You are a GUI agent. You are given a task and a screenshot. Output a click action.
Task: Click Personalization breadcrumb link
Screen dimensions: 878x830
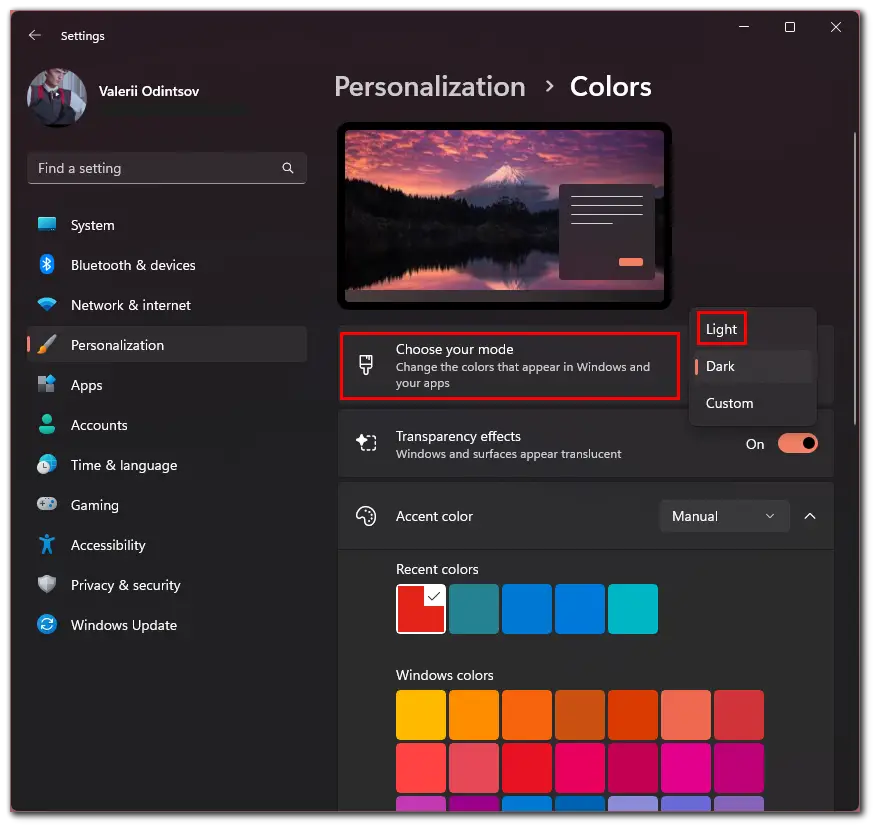click(430, 87)
